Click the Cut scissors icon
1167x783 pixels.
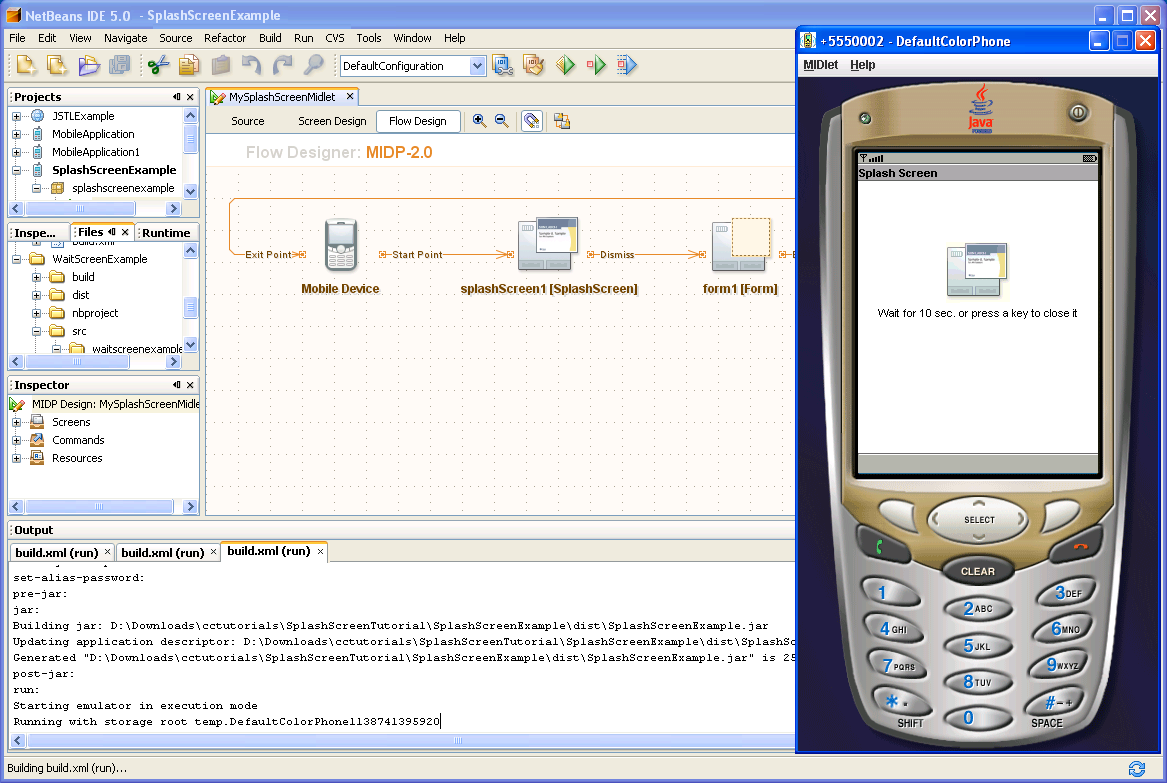[158, 65]
